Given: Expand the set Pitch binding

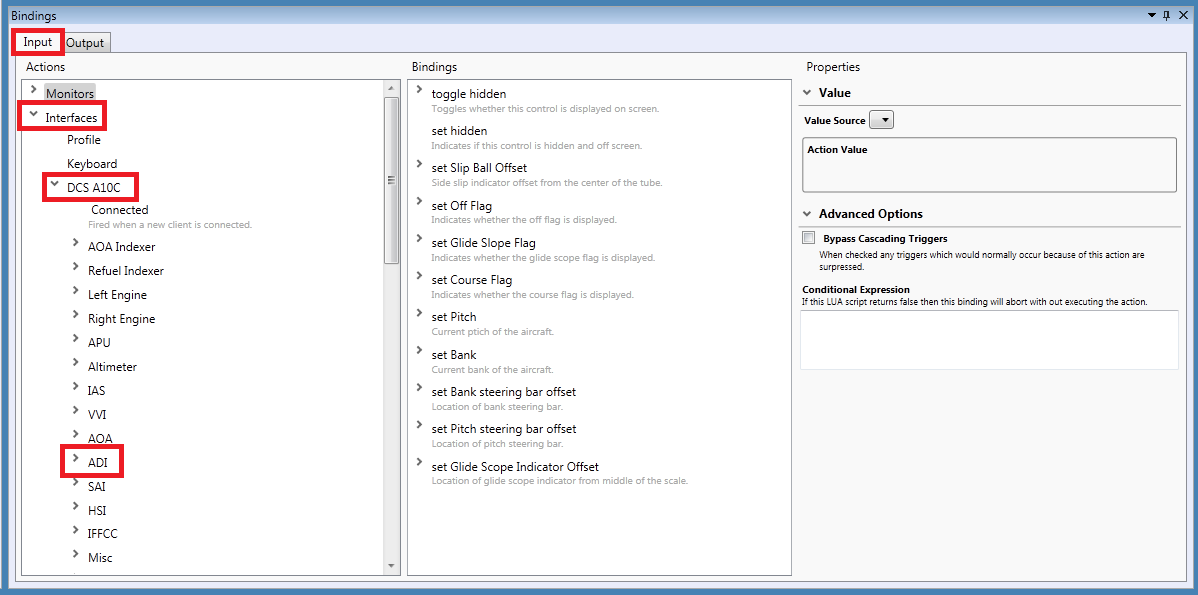Looking at the screenshot, I should (419, 312).
